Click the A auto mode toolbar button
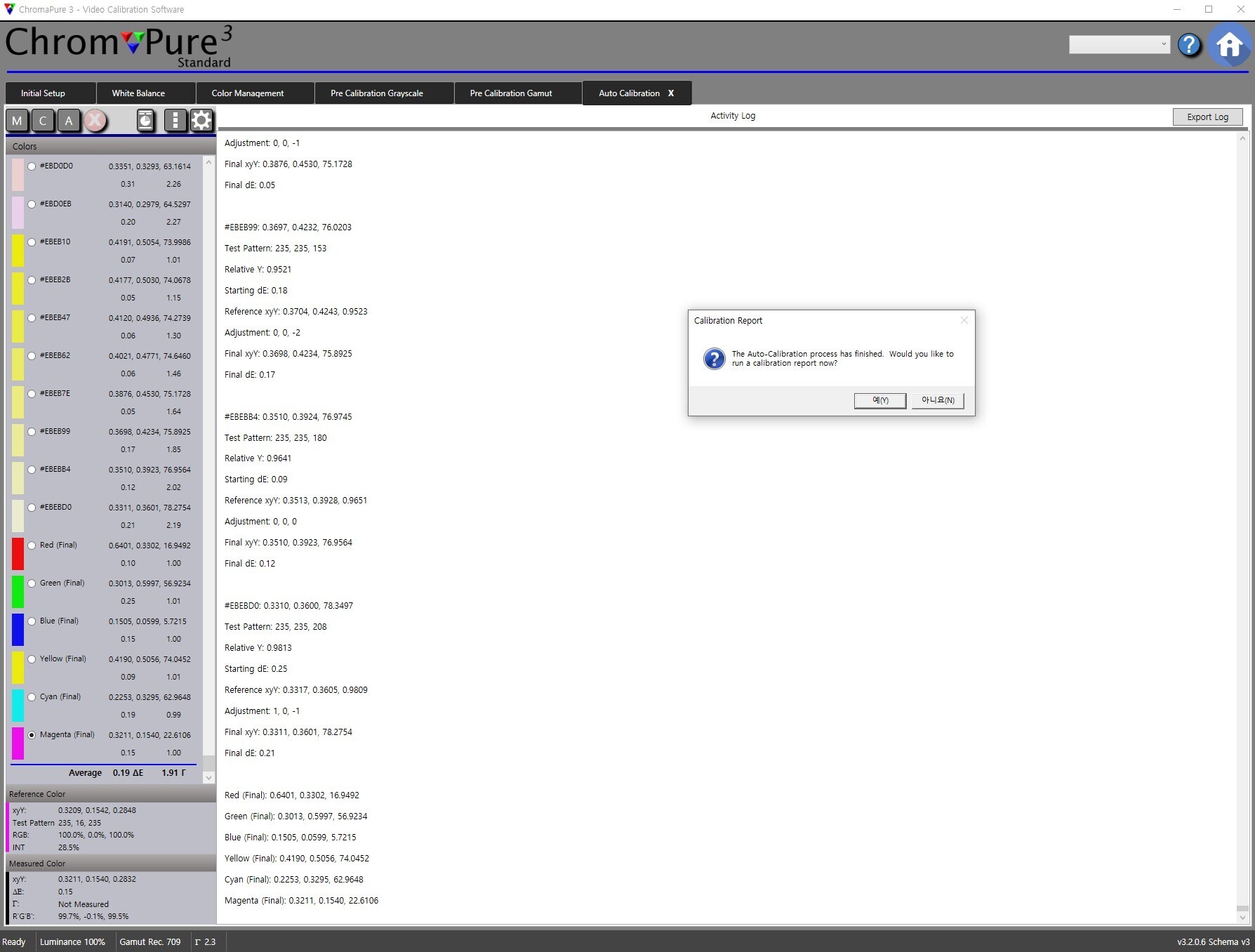Viewport: 1255px width, 952px height. [x=69, y=121]
